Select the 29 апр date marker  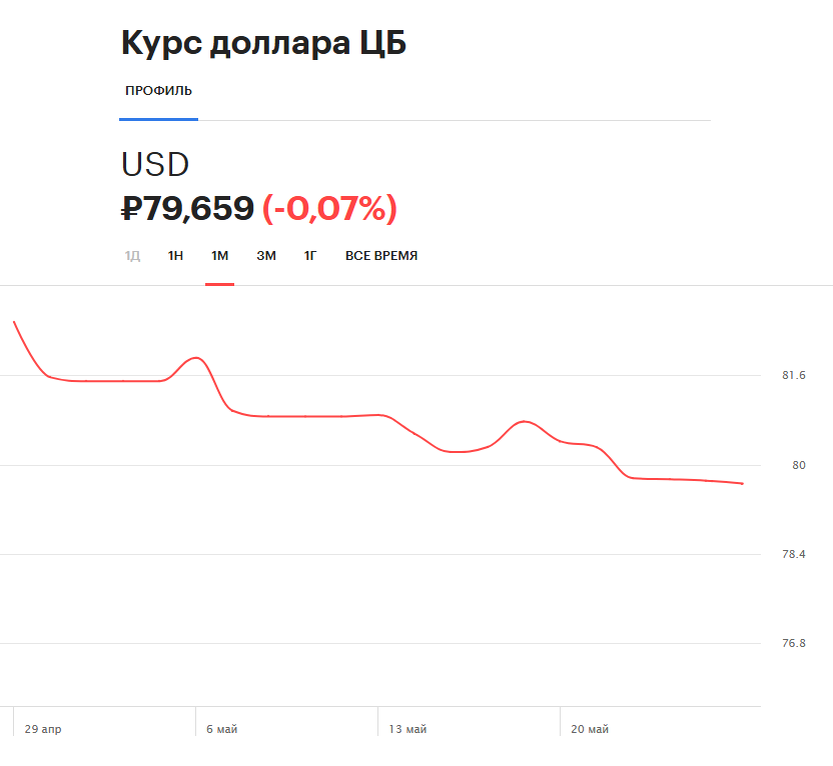pyautogui.click(x=45, y=729)
